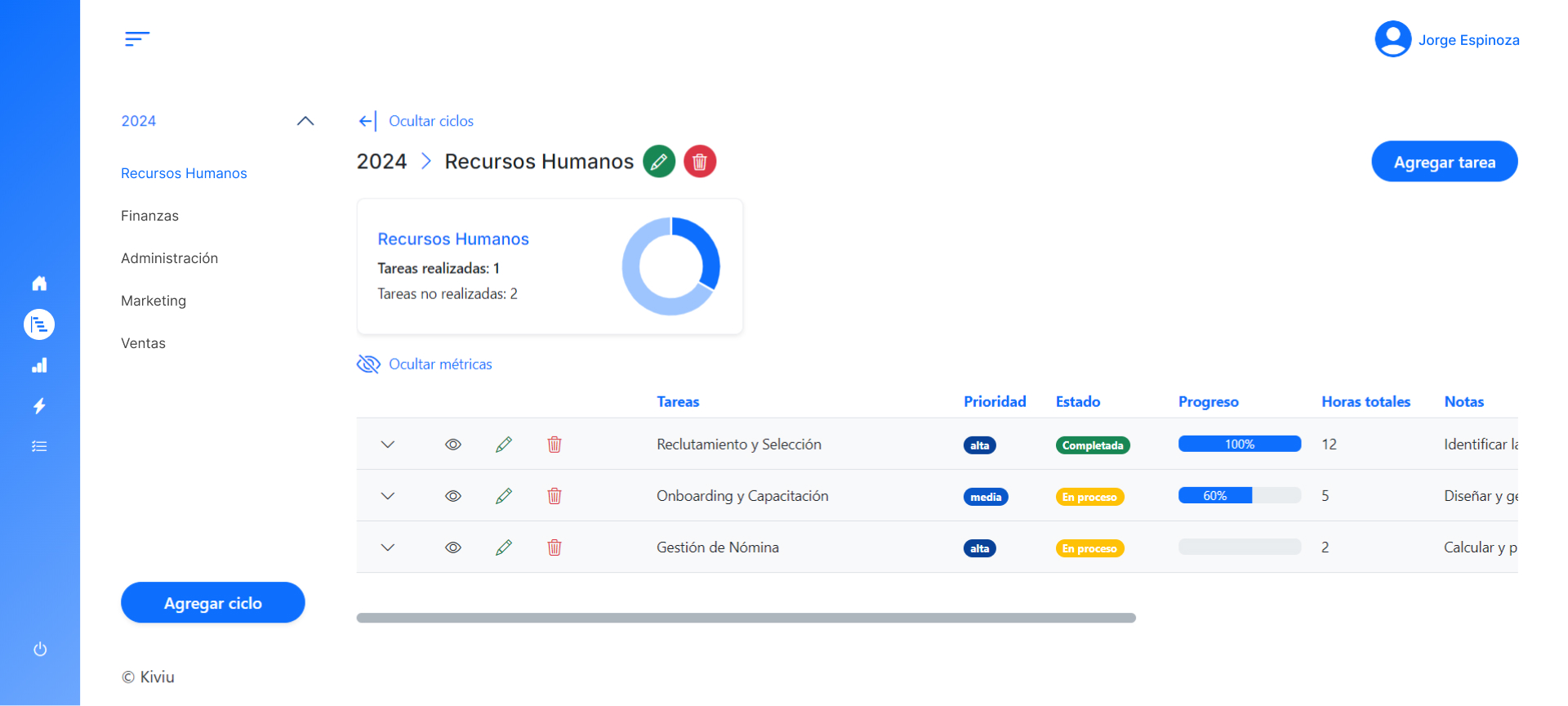Delete the Gestión de Nómina task
1568x706 pixels.
pos(555,547)
